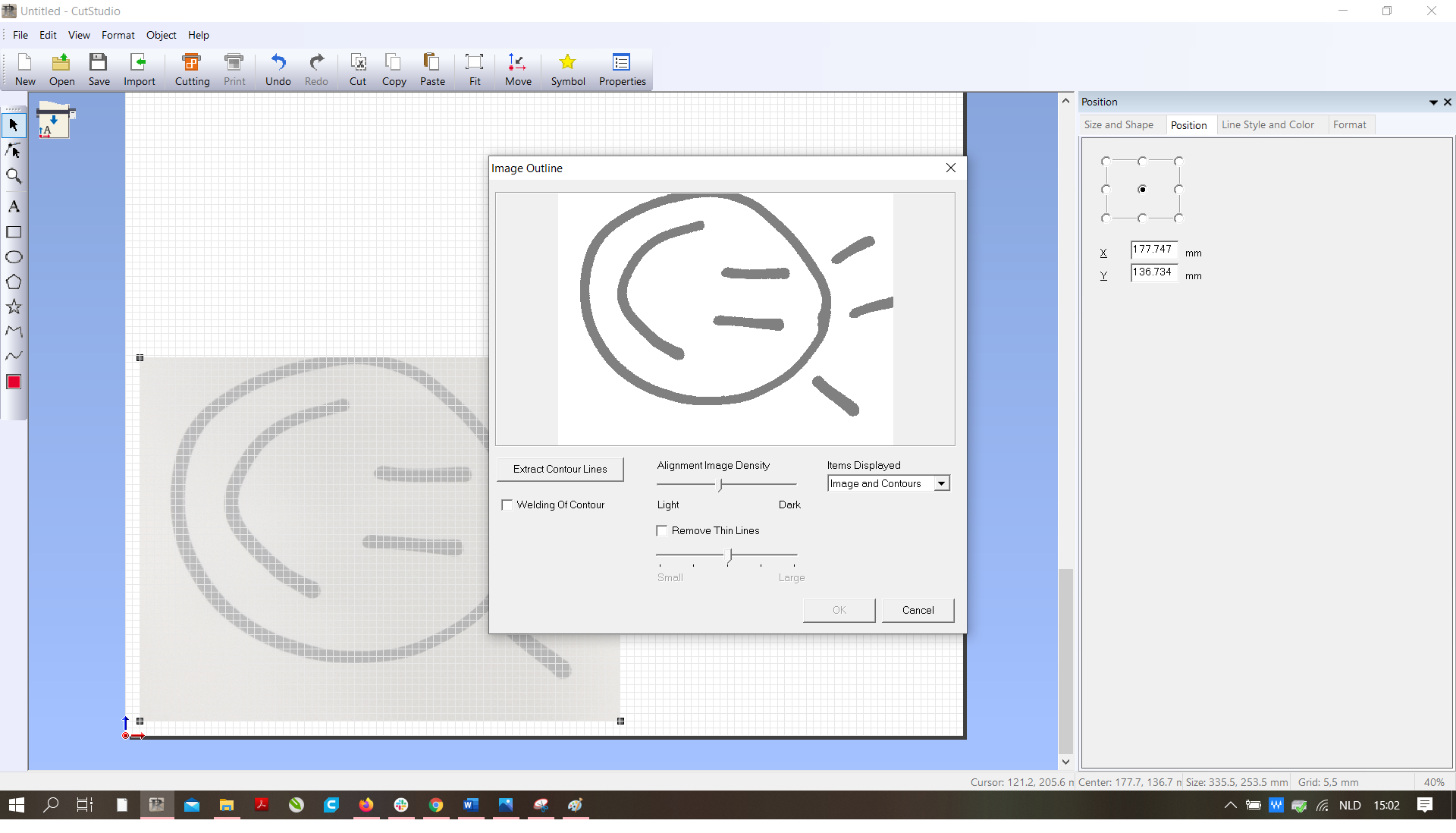Select the top-right reference point radio button
1456x833 pixels.
(1178, 161)
